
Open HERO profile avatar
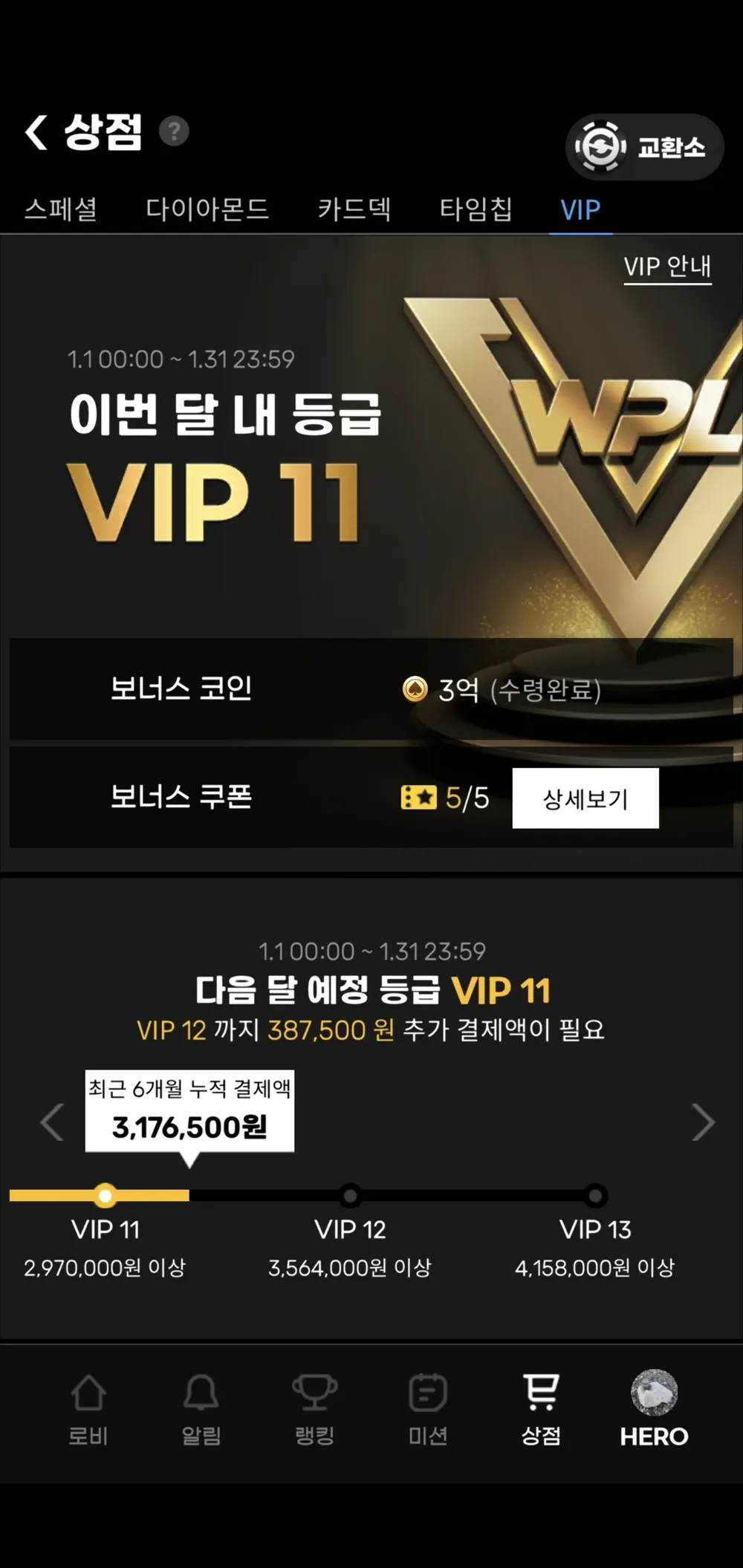point(654,1392)
